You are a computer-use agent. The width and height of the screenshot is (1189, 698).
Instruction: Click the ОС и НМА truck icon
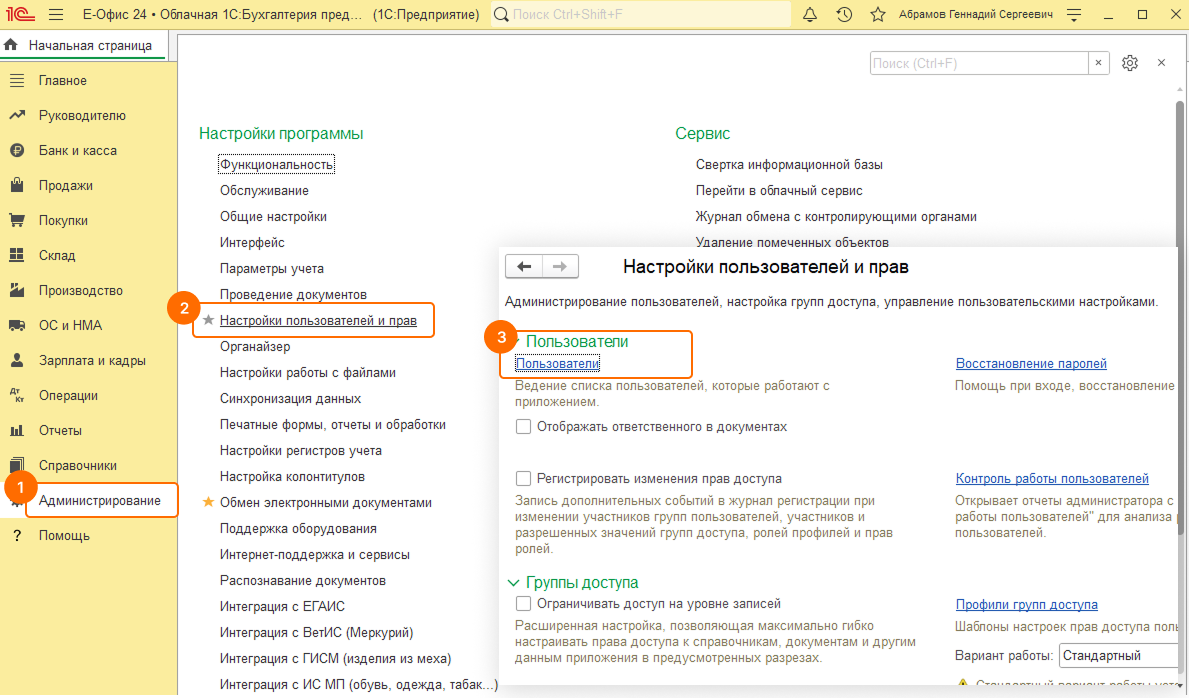17,325
